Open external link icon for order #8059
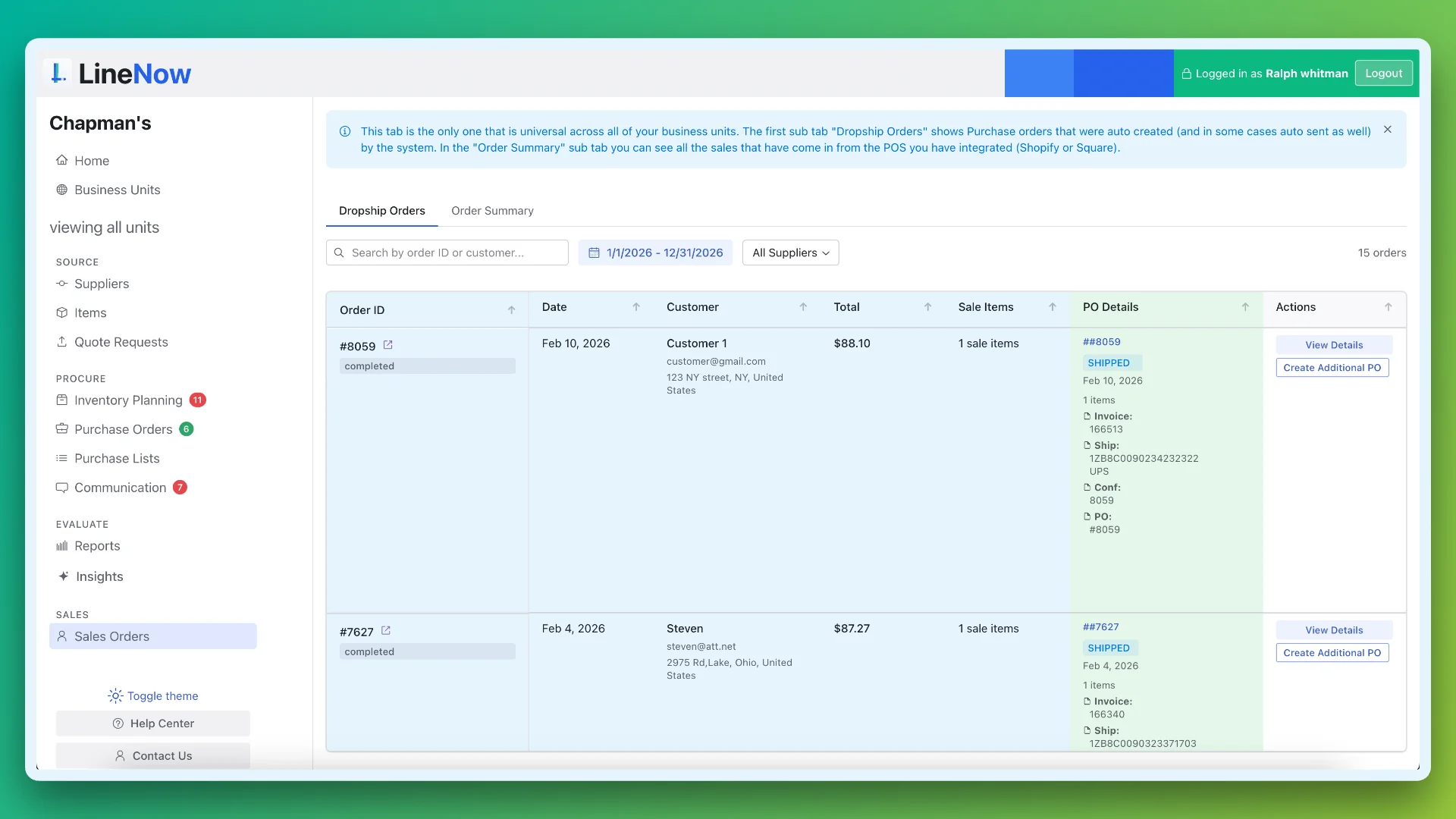Viewport: 1456px width, 819px height. (x=388, y=345)
